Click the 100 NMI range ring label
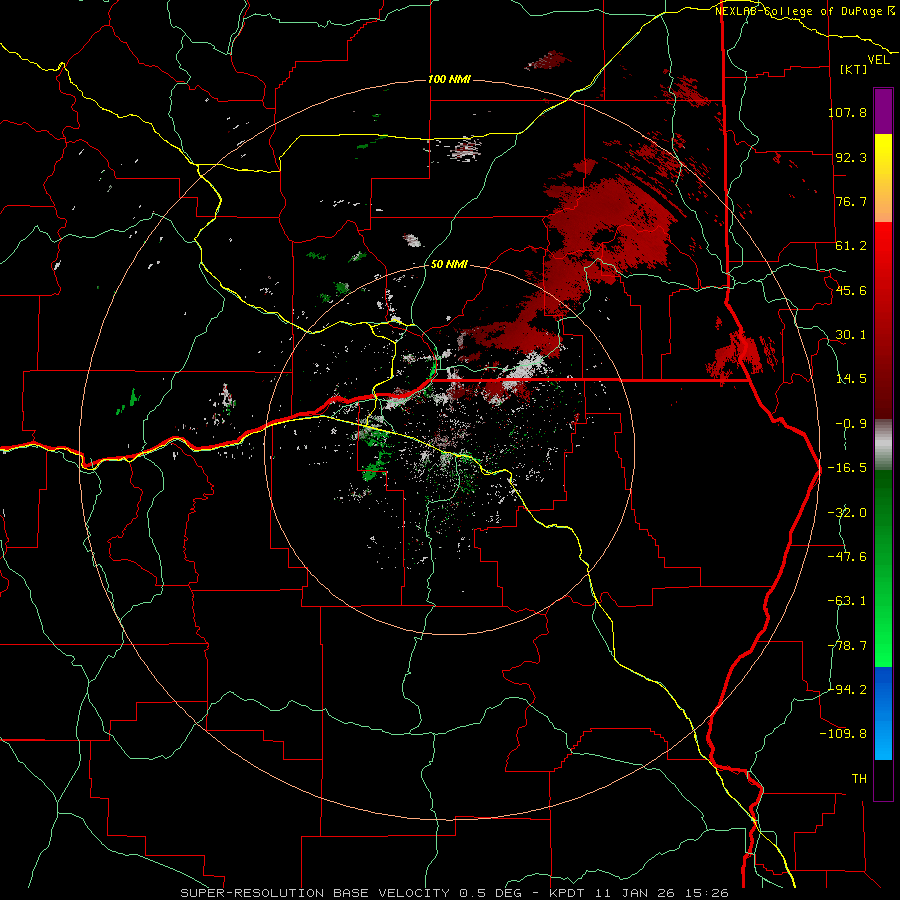This screenshot has width=900, height=900. tap(449, 79)
